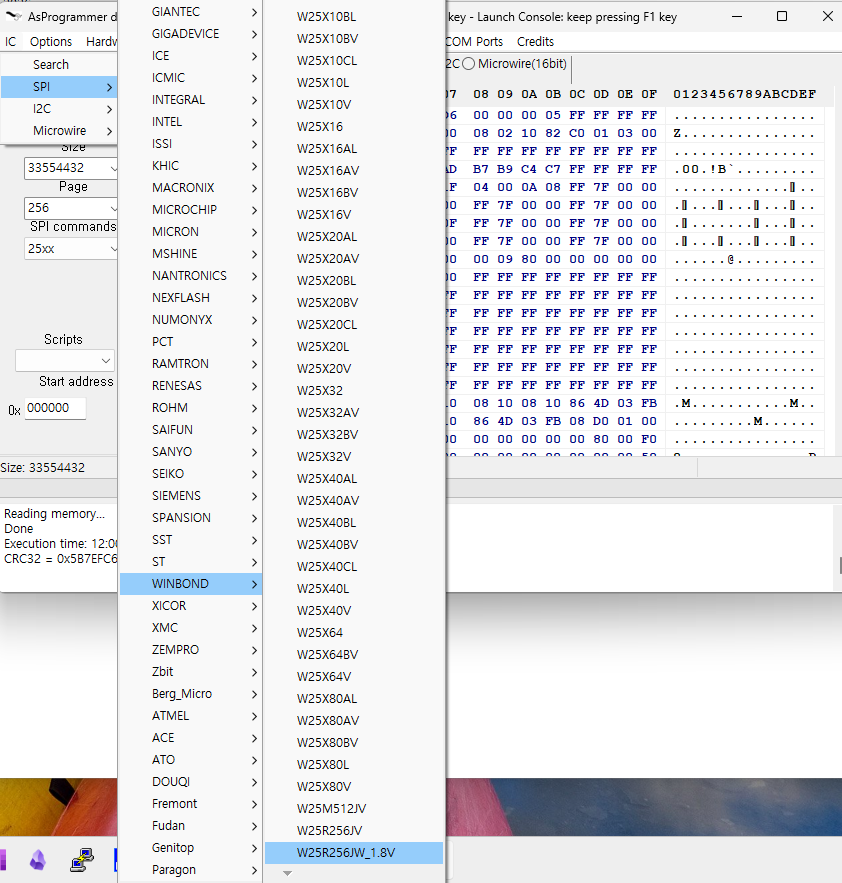Select chip W25R256JW_1.8V

coord(354,853)
